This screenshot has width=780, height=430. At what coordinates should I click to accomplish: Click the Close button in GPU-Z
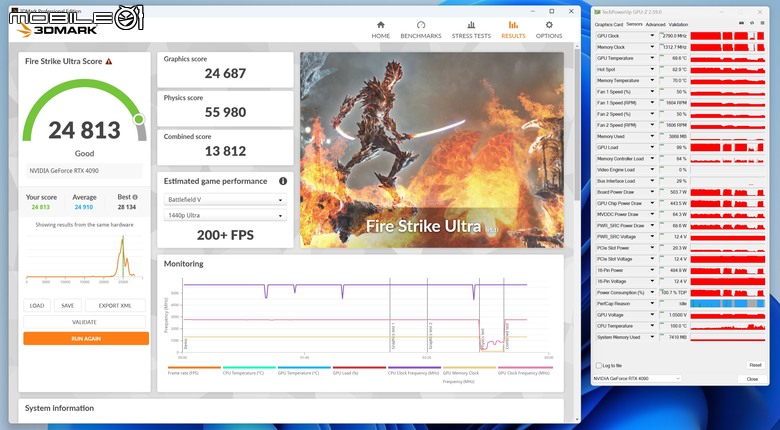coord(752,379)
